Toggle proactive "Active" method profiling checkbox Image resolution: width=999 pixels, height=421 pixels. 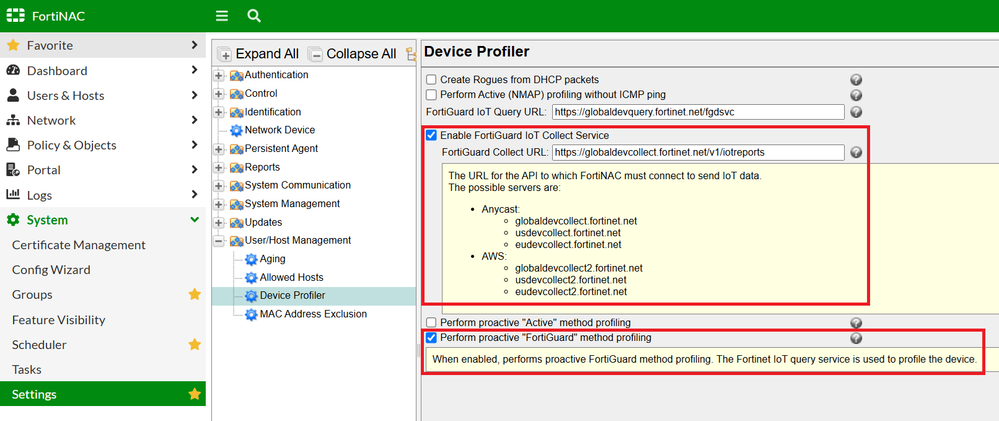coord(432,323)
